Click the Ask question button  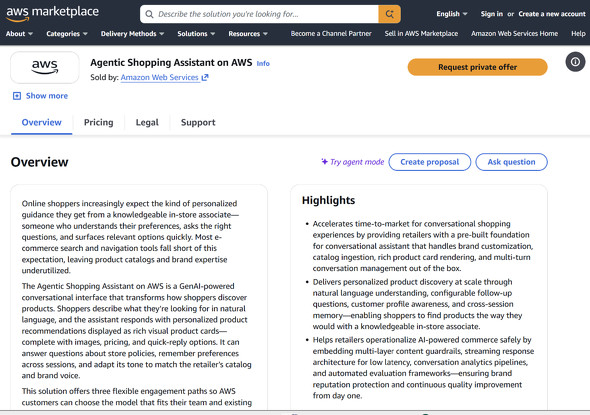coord(511,162)
